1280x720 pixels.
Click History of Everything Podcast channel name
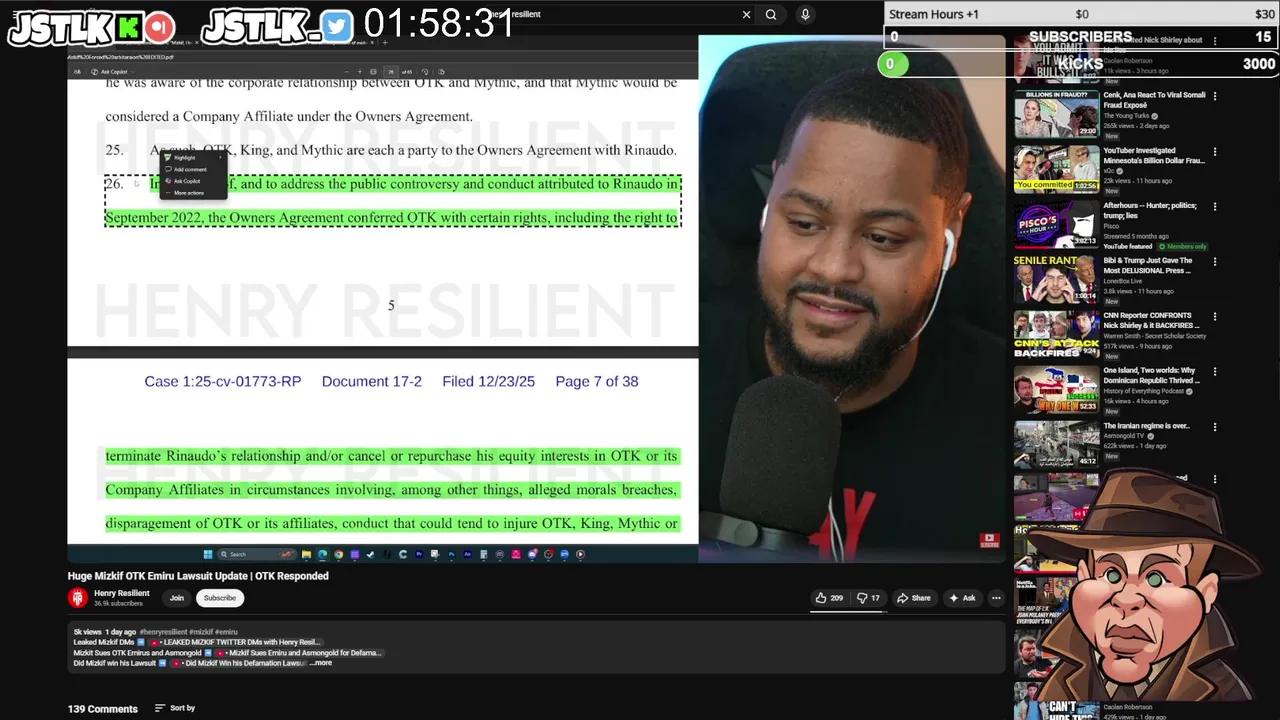point(1145,391)
